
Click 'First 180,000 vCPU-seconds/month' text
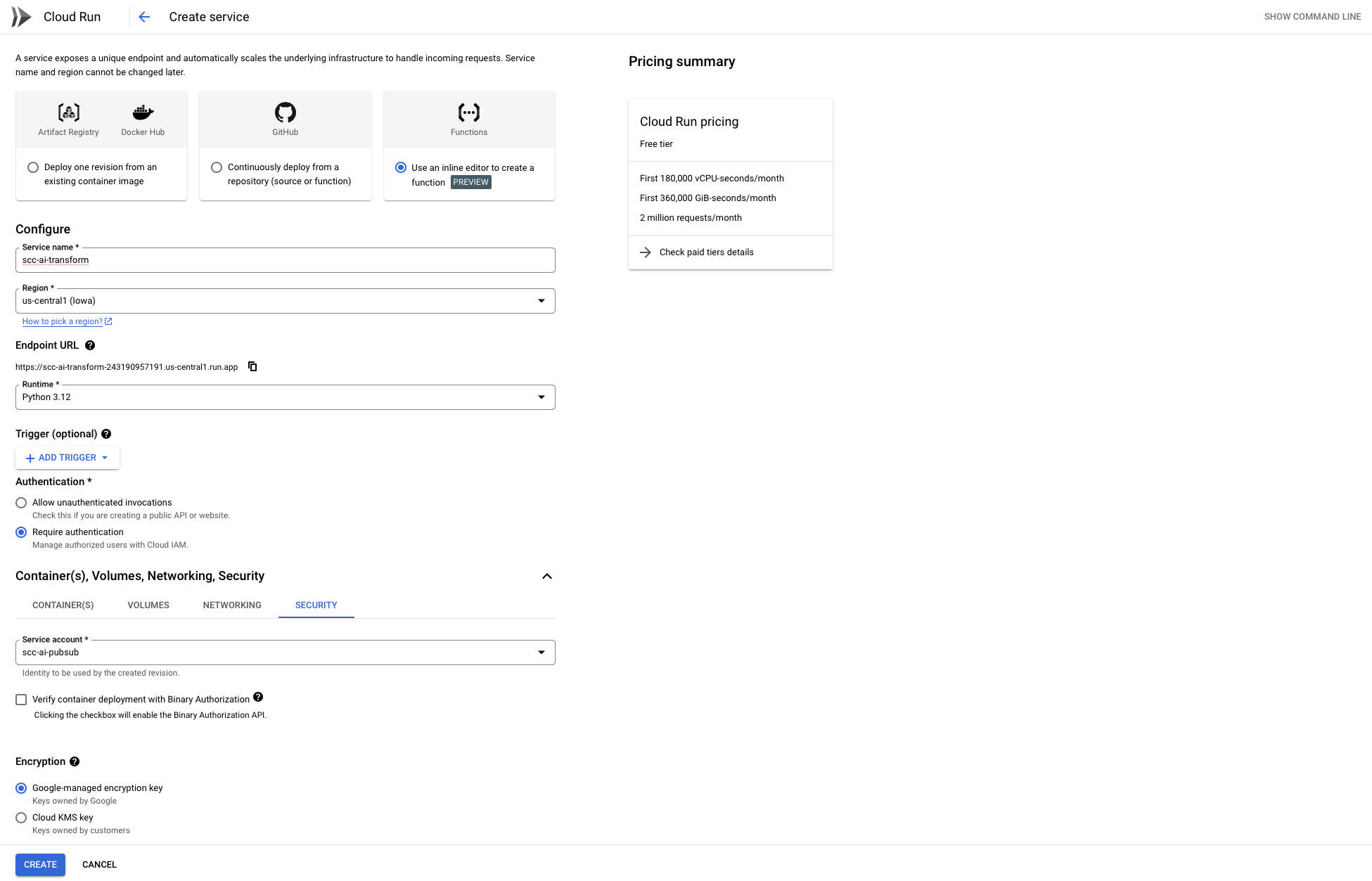(712, 179)
